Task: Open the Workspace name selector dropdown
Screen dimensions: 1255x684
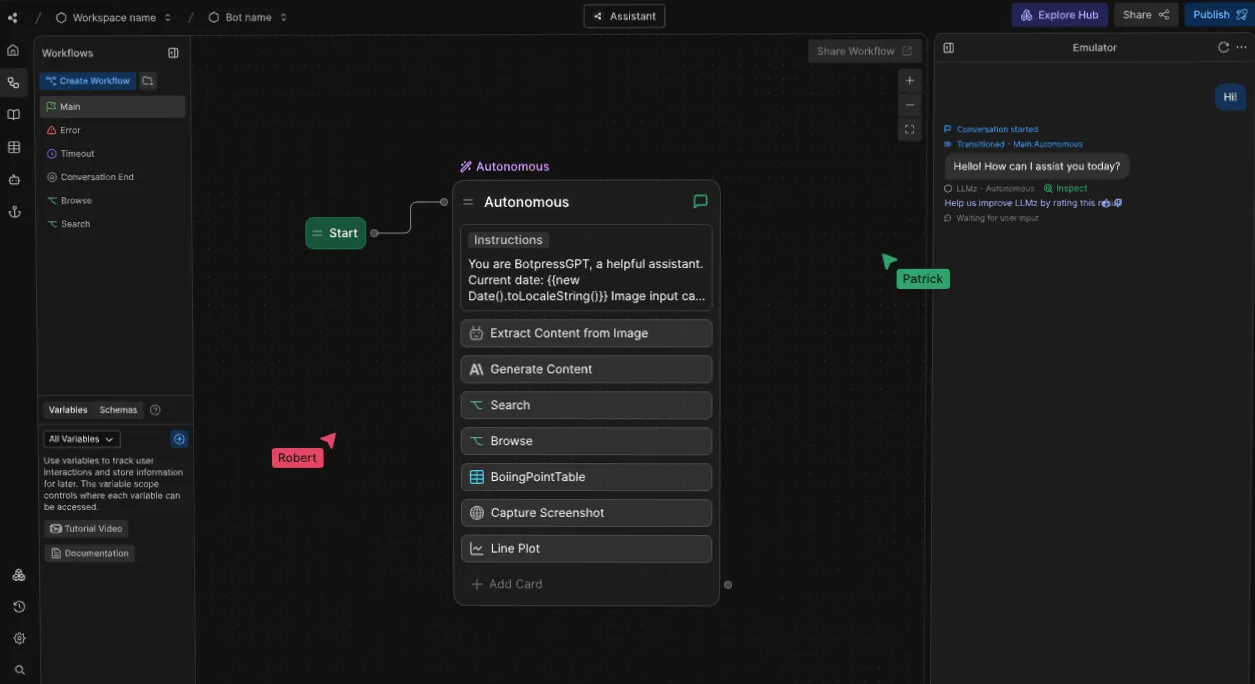Action: (x=113, y=17)
